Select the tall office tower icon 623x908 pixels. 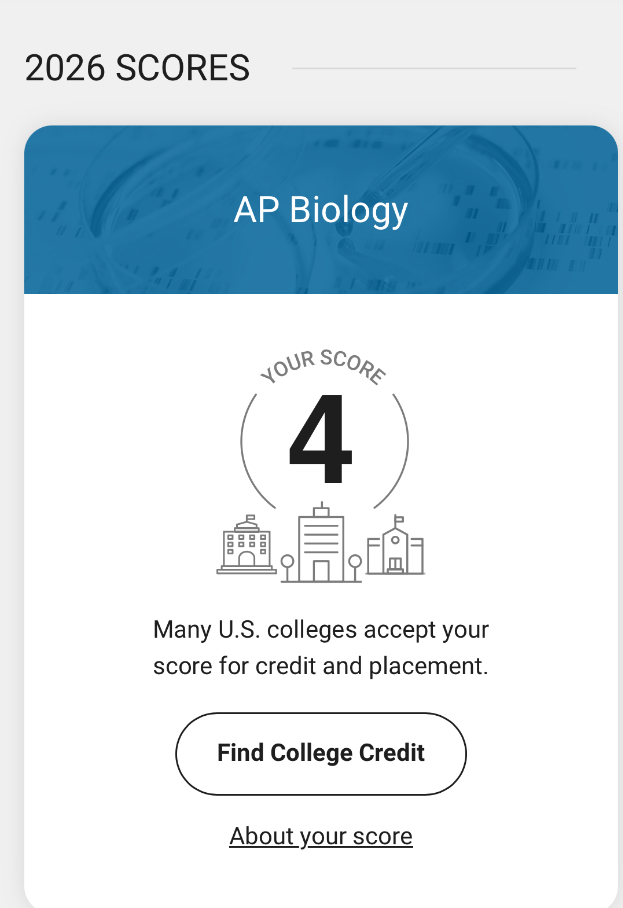tap(321, 543)
